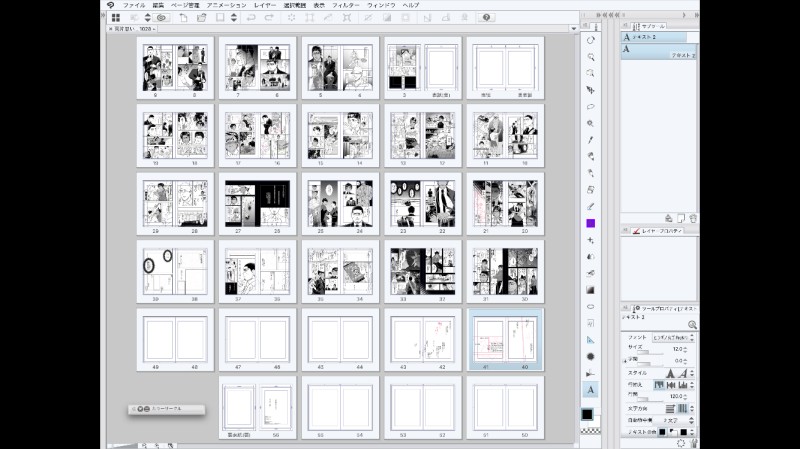The height and width of the screenshot is (449, 800).
Task: Select the Gradient tool
Action: [x=590, y=290]
